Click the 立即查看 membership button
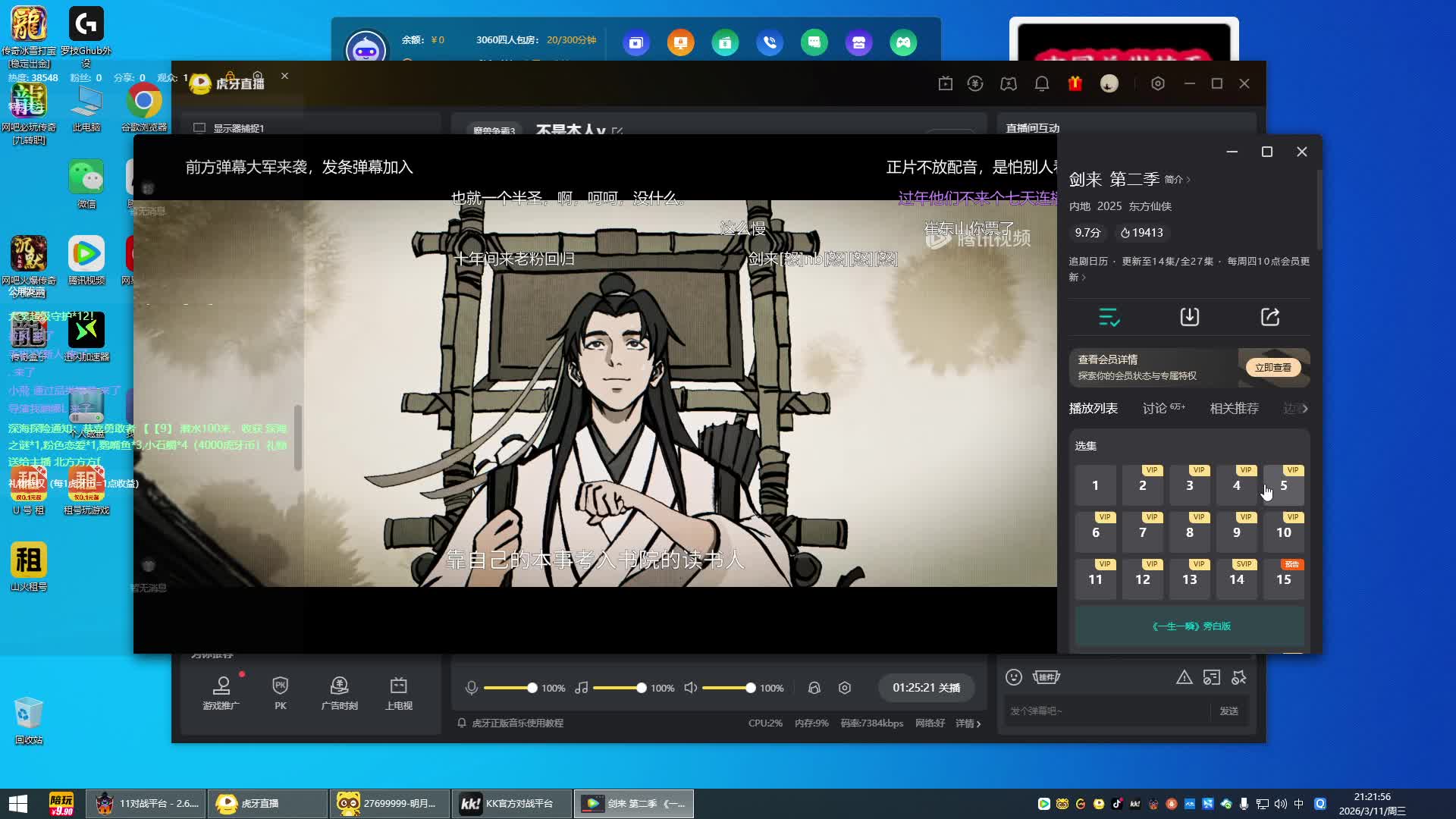1456x819 pixels. pyautogui.click(x=1272, y=368)
